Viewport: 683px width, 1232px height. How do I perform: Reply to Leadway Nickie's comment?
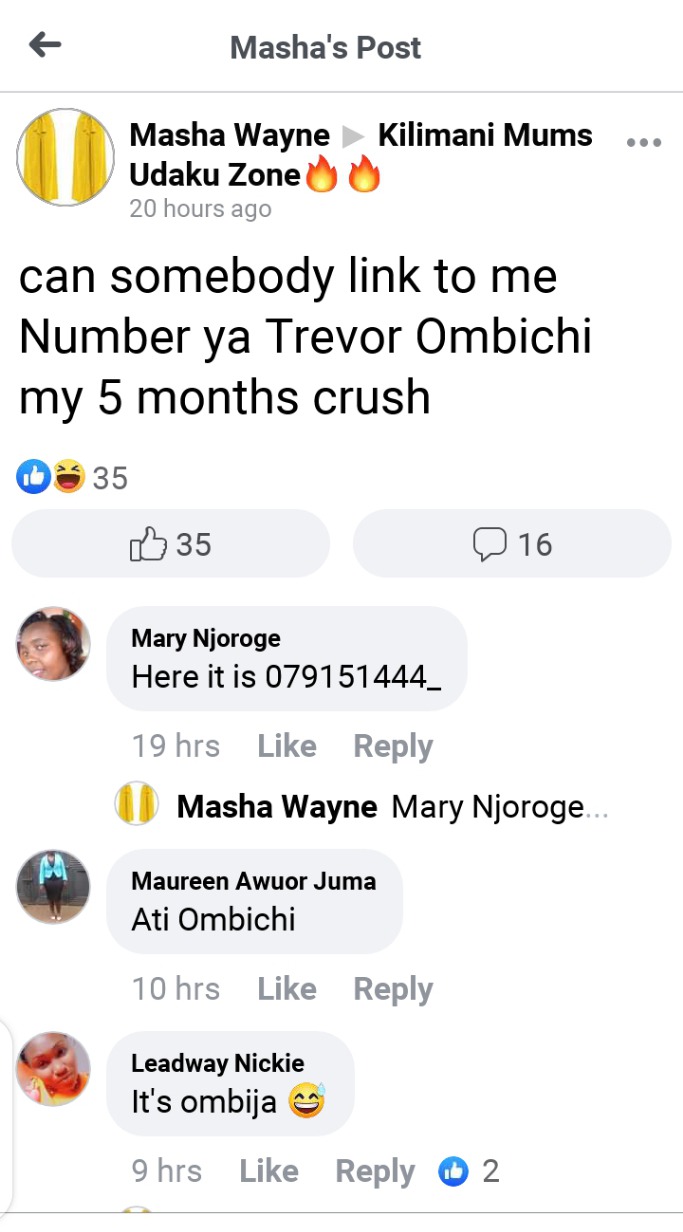375,1172
